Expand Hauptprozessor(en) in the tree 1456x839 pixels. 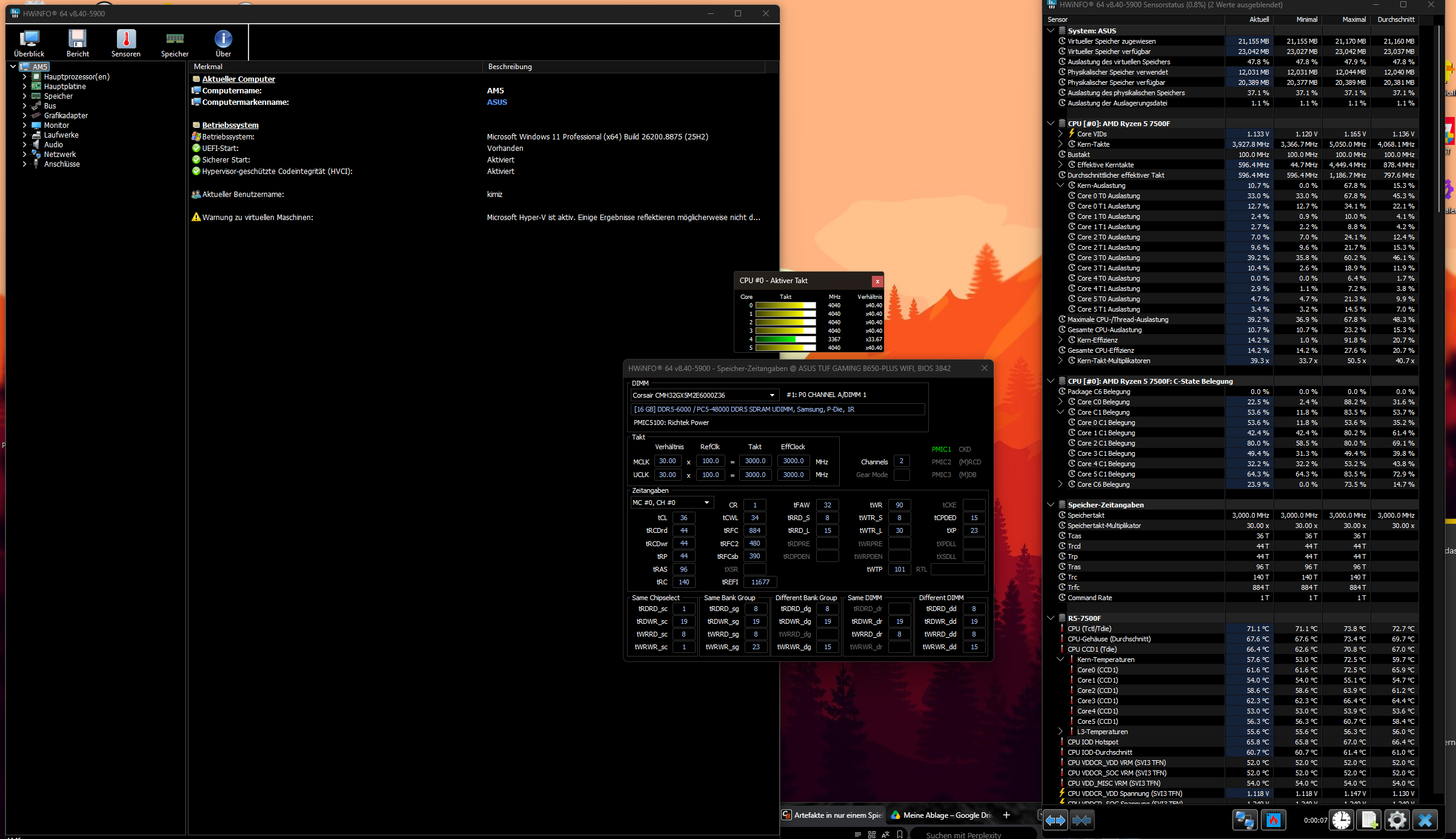click(x=24, y=77)
